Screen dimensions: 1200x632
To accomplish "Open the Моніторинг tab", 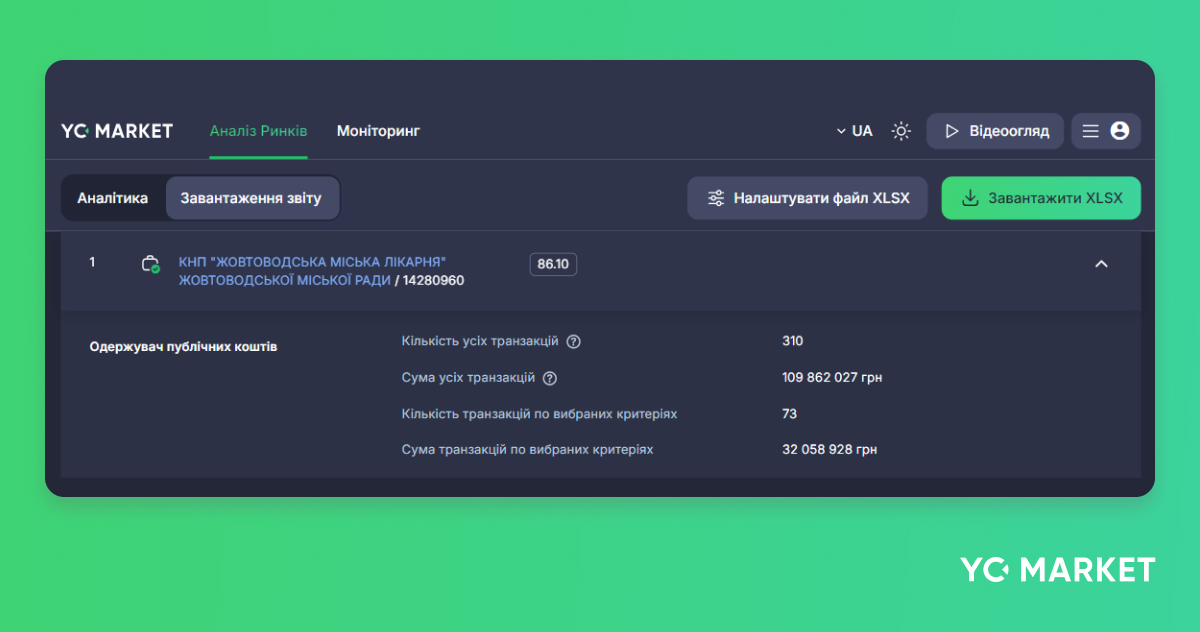I will [x=378, y=131].
